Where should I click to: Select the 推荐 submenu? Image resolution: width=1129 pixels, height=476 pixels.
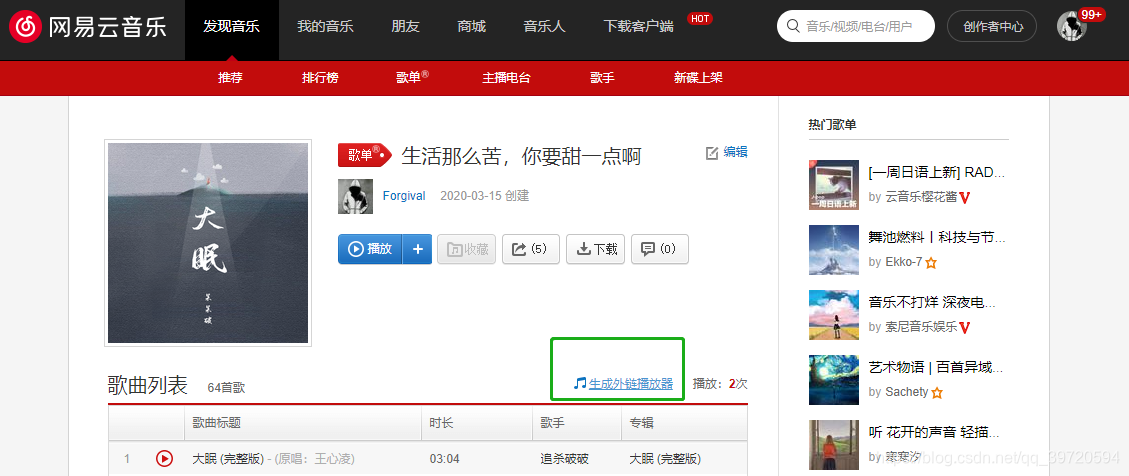coord(230,78)
